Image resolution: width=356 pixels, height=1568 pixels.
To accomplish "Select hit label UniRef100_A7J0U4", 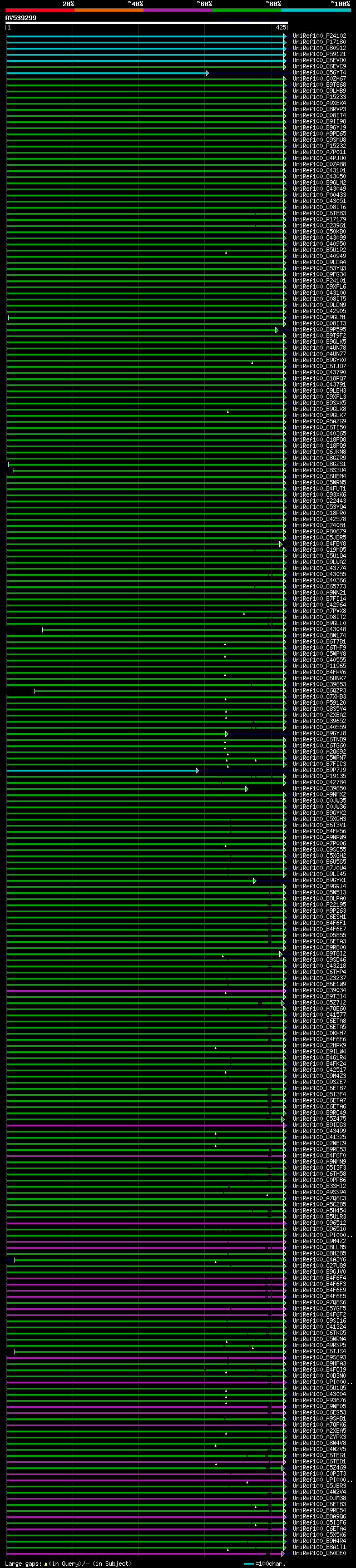I will point(319,868).
